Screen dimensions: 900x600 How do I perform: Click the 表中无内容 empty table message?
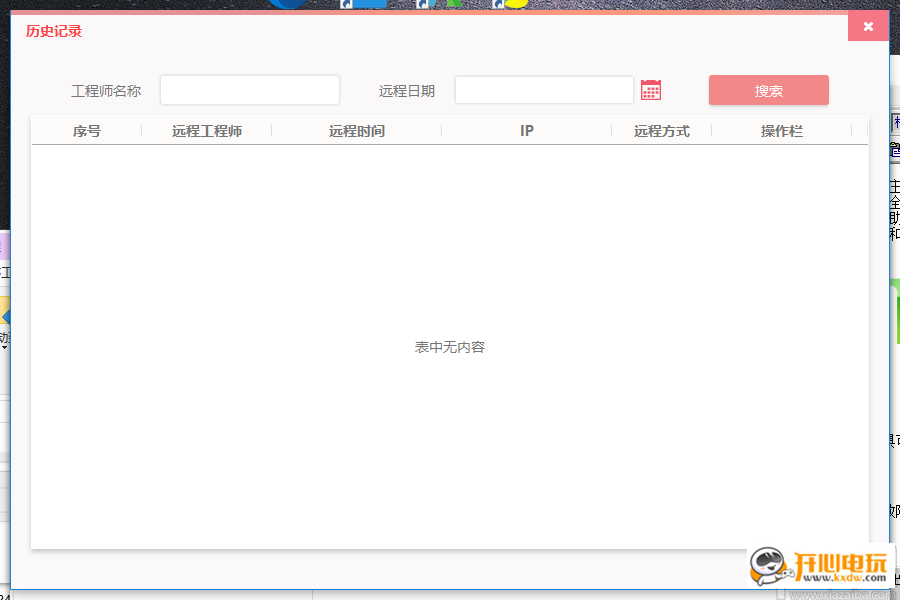450,347
